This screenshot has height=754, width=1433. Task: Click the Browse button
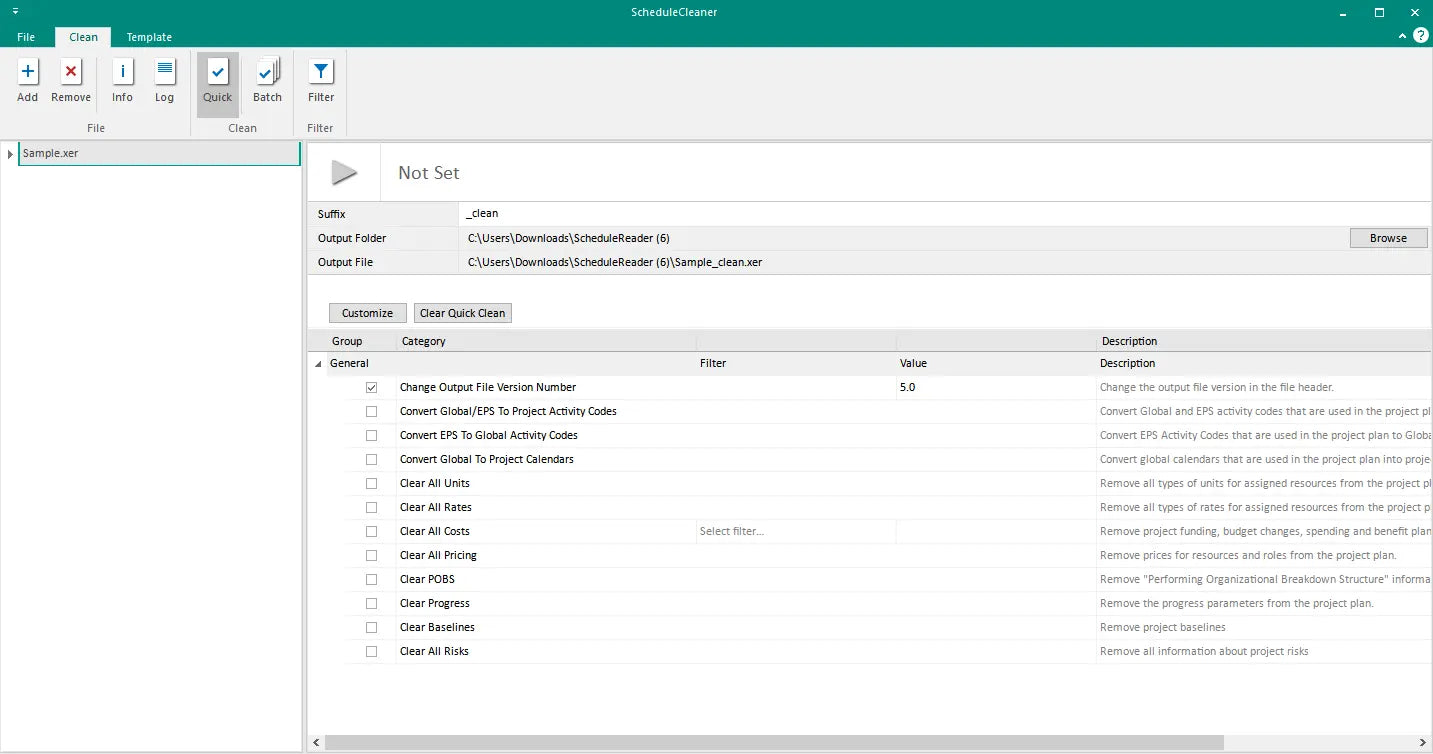pyautogui.click(x=1388, y=238)
